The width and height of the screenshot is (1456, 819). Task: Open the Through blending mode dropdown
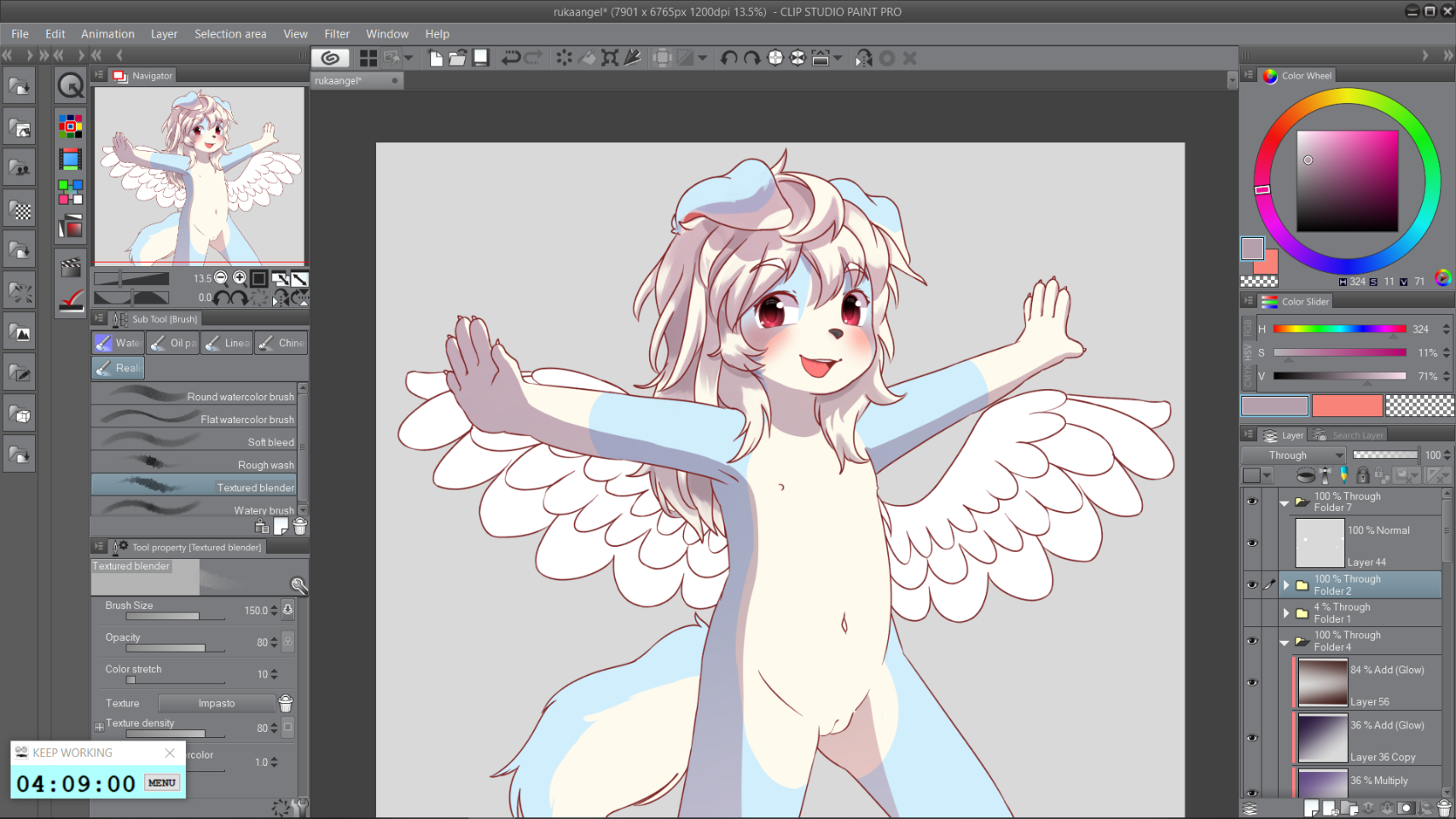[x=1293, y=455]
